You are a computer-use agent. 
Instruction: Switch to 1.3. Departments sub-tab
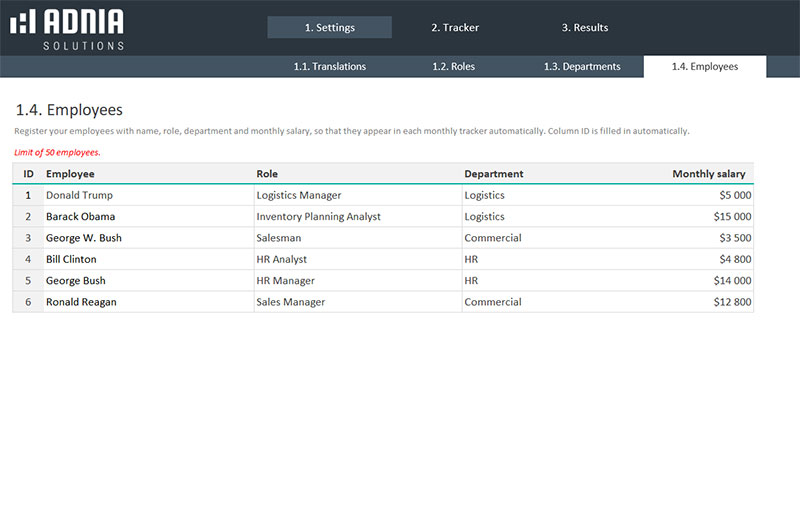click(582, 67)
